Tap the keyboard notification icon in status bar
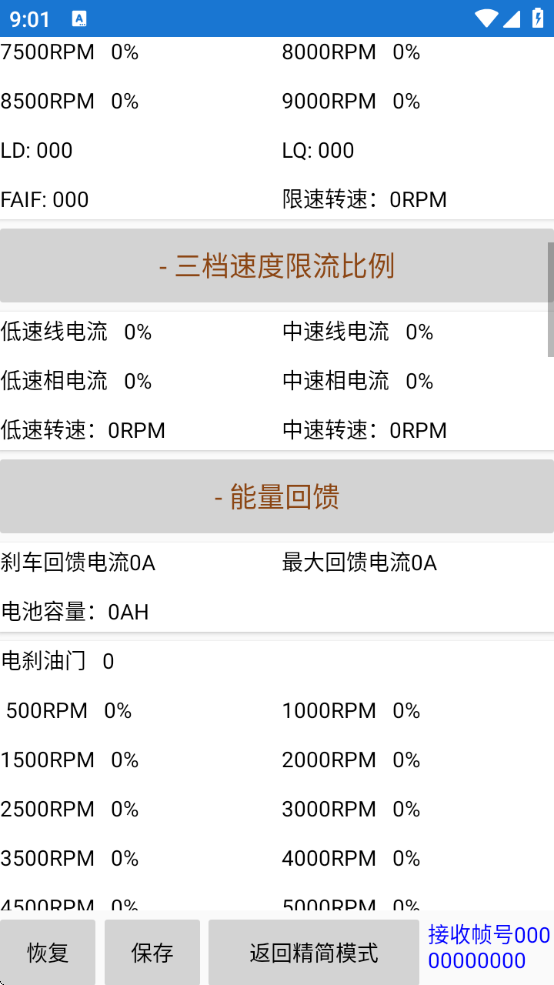Image resolution: width=554 pixels, height=985 pixels. tap(79, 19)
